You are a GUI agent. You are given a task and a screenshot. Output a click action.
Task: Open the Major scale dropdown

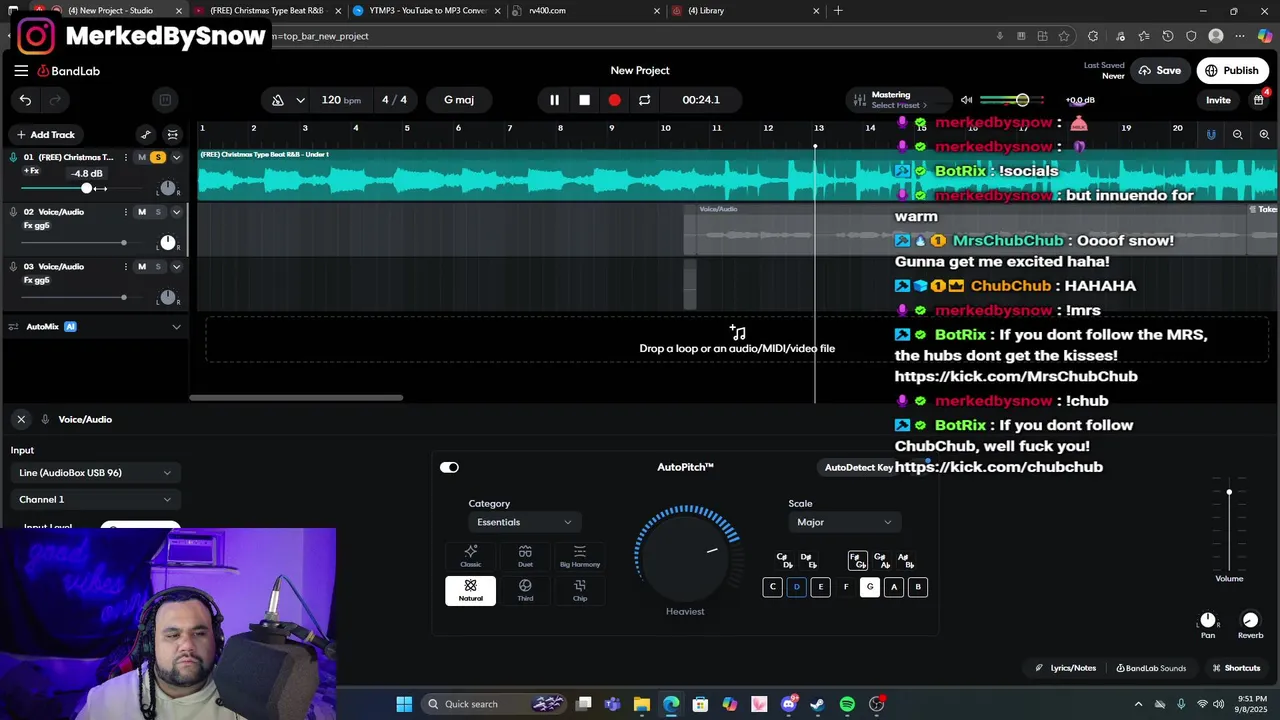(x=844, y=522)
